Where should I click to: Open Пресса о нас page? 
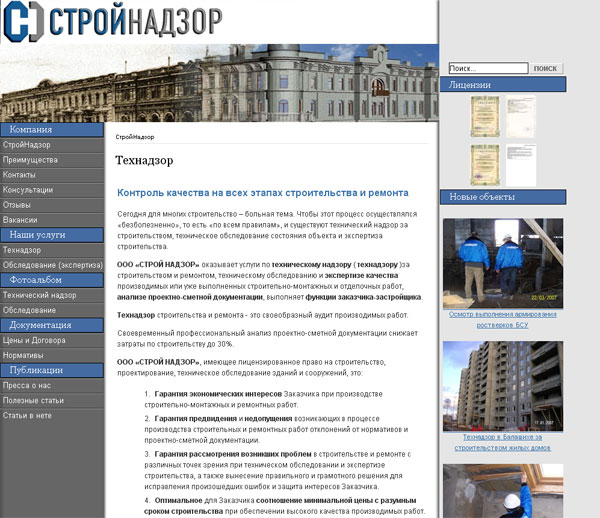tap(27, 385)
